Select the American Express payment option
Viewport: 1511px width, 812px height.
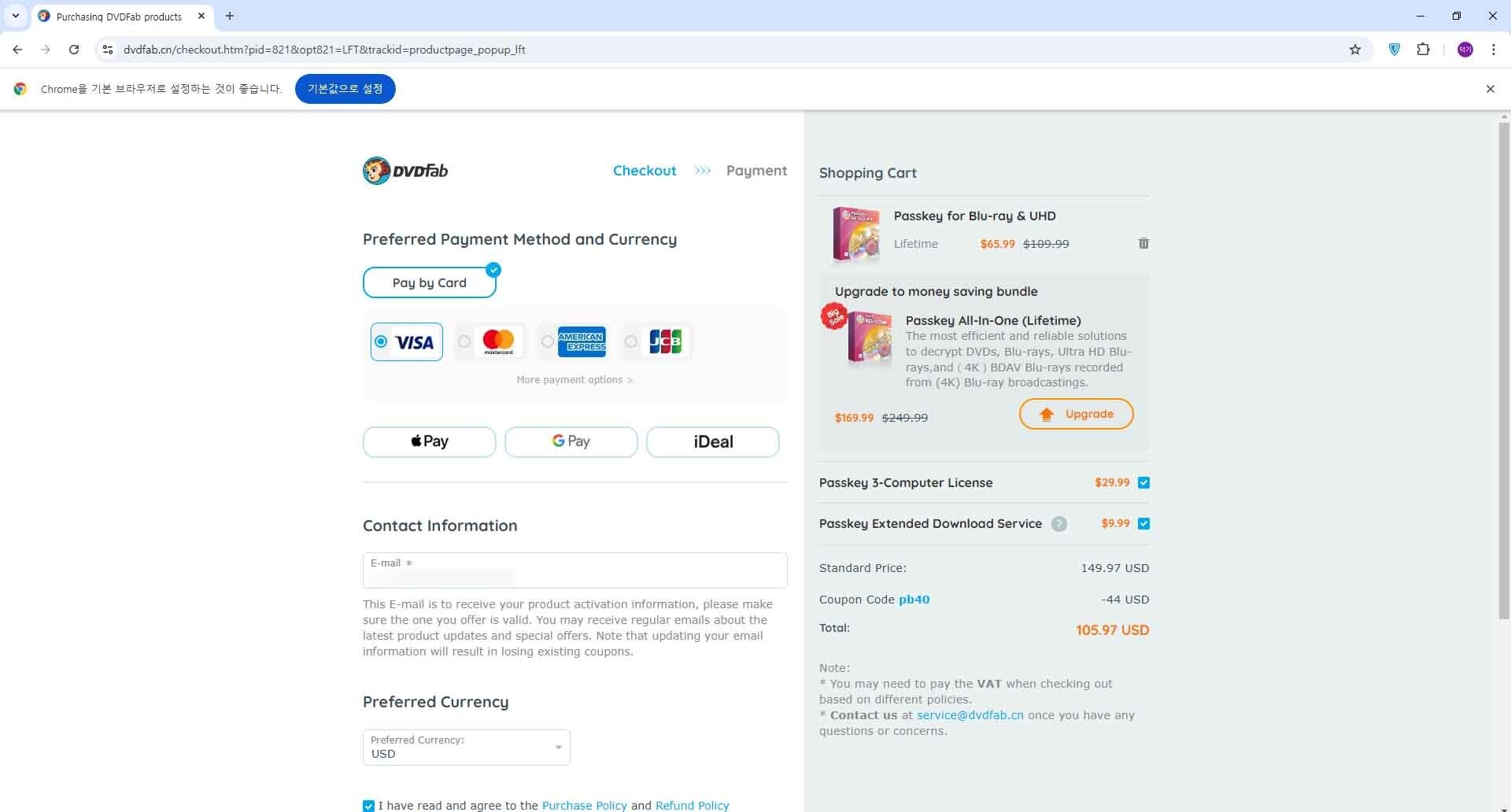coord(573,341)
